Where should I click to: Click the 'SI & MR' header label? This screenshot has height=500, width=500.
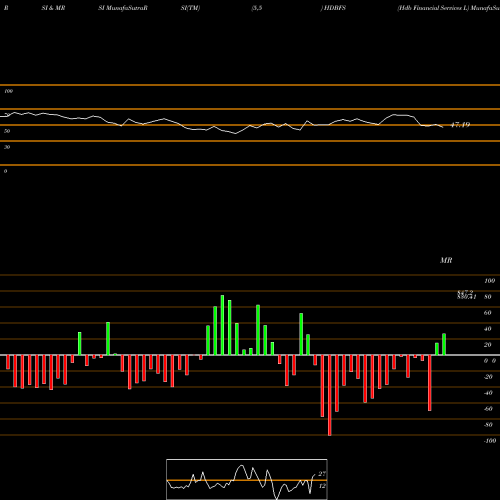[53, 8]
